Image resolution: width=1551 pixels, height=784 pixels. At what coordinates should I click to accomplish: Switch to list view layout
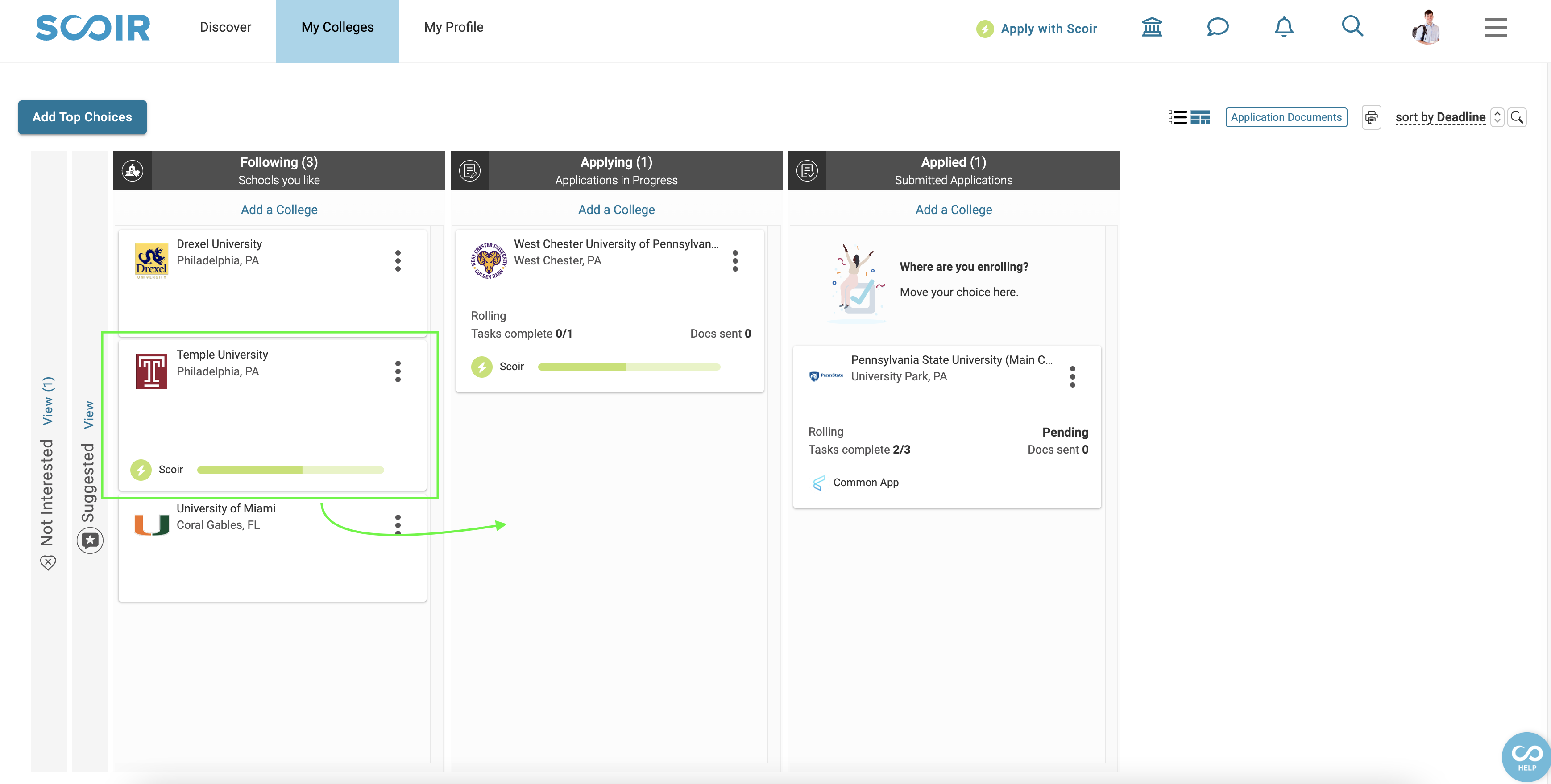point(1177,117)
